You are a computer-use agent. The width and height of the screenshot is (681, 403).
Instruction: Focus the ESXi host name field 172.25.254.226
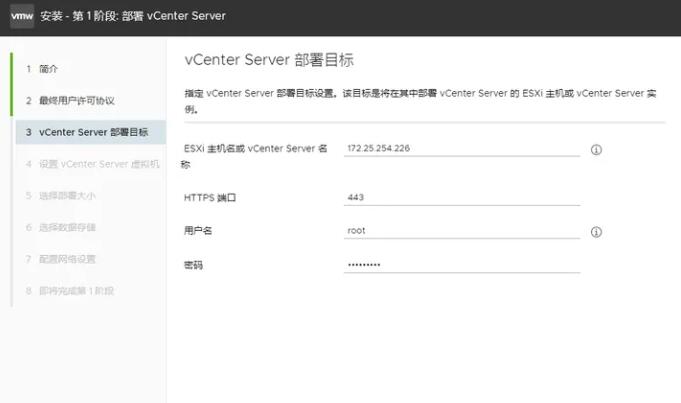462,149
